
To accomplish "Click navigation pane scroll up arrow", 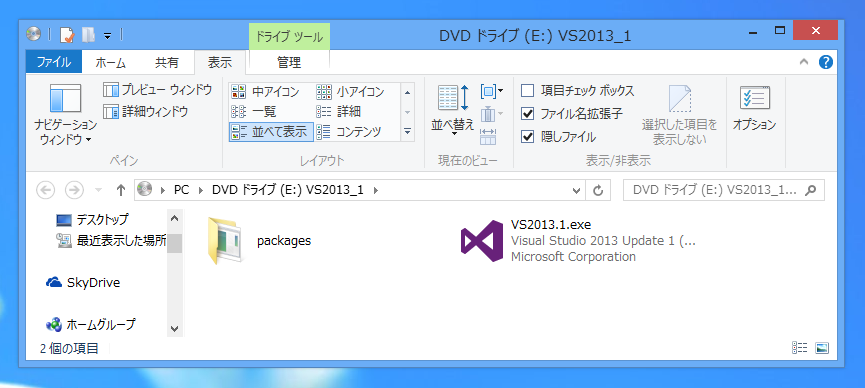I will (175, 218).
